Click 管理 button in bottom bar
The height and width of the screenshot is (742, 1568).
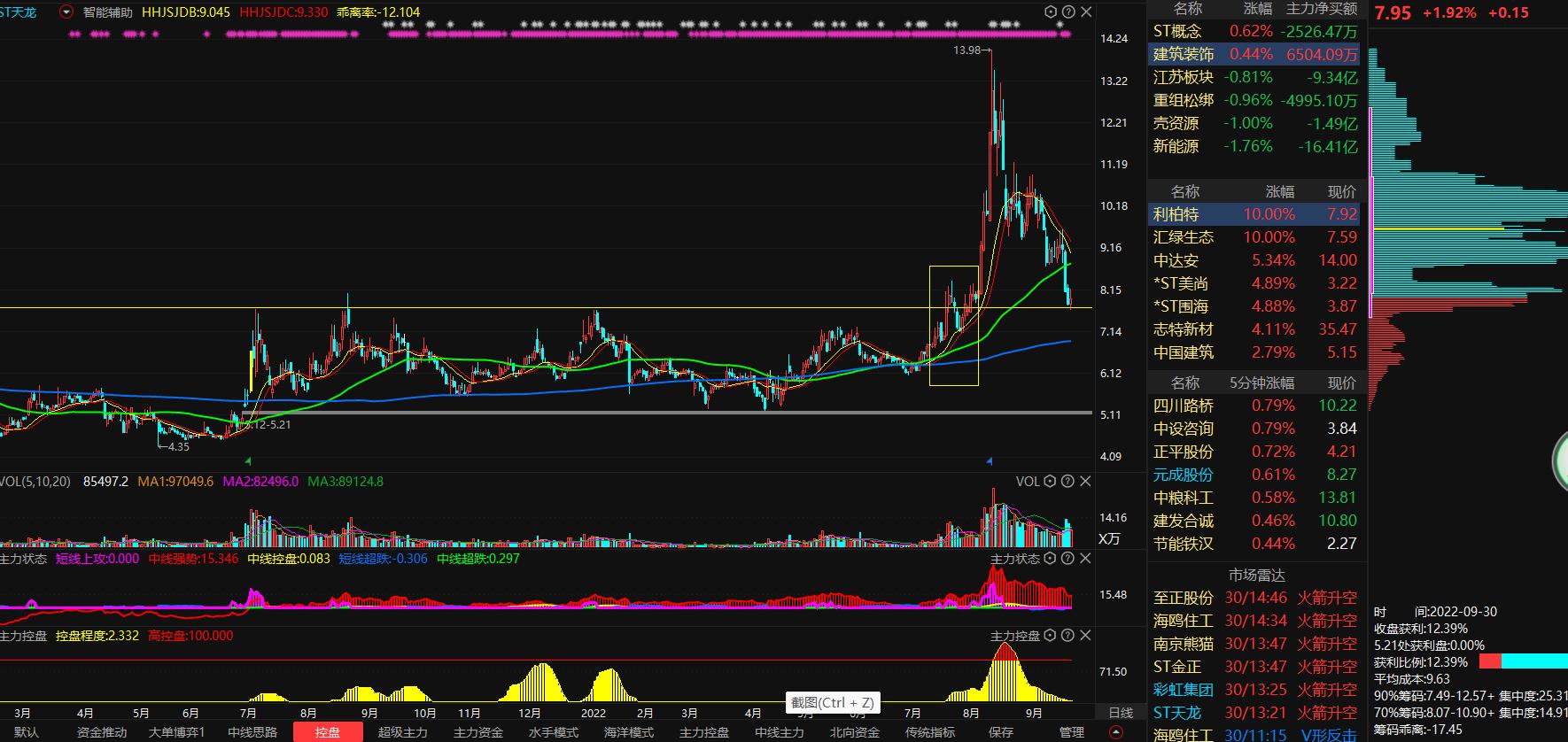coord(1072,732)
